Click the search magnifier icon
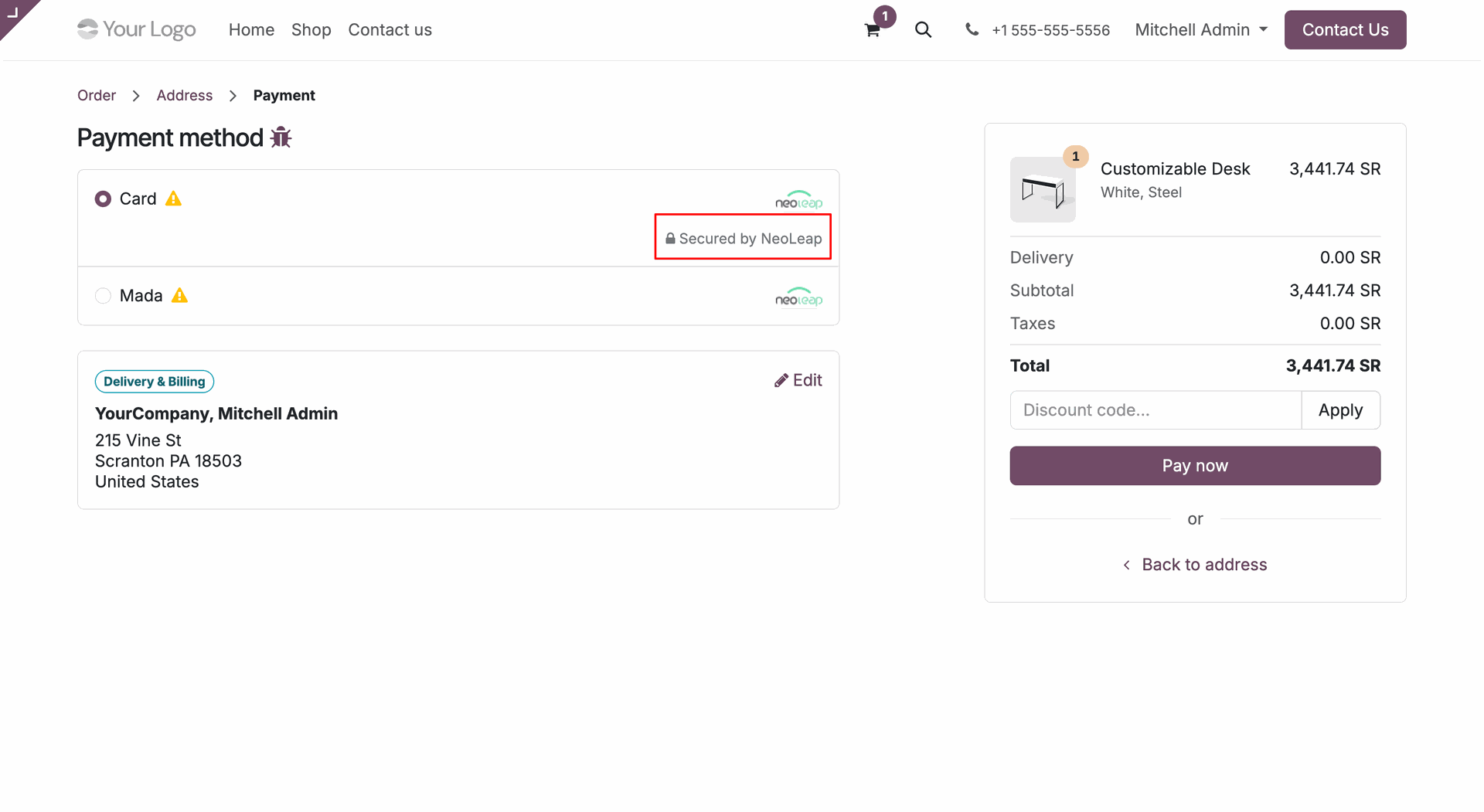 coord(923,29)
